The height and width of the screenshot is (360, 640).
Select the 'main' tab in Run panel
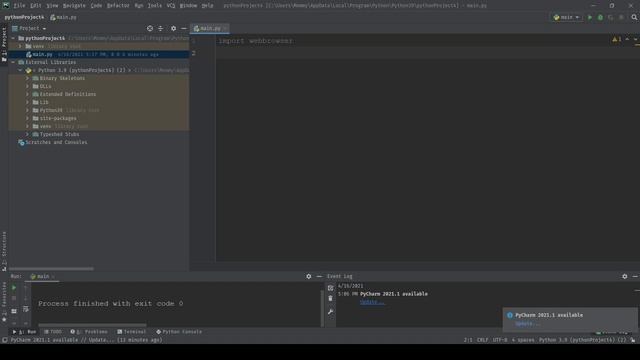click(x=42, y=276)
